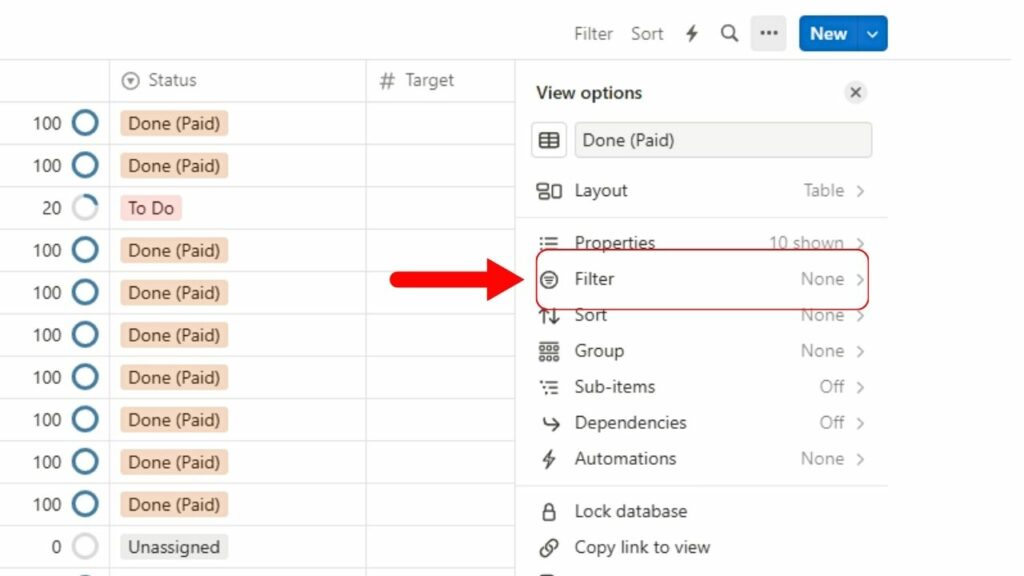This screenshot has width=1024, height=576.
Task: Click the Dependencies arrow icon
Action: (x=548, y=423)
